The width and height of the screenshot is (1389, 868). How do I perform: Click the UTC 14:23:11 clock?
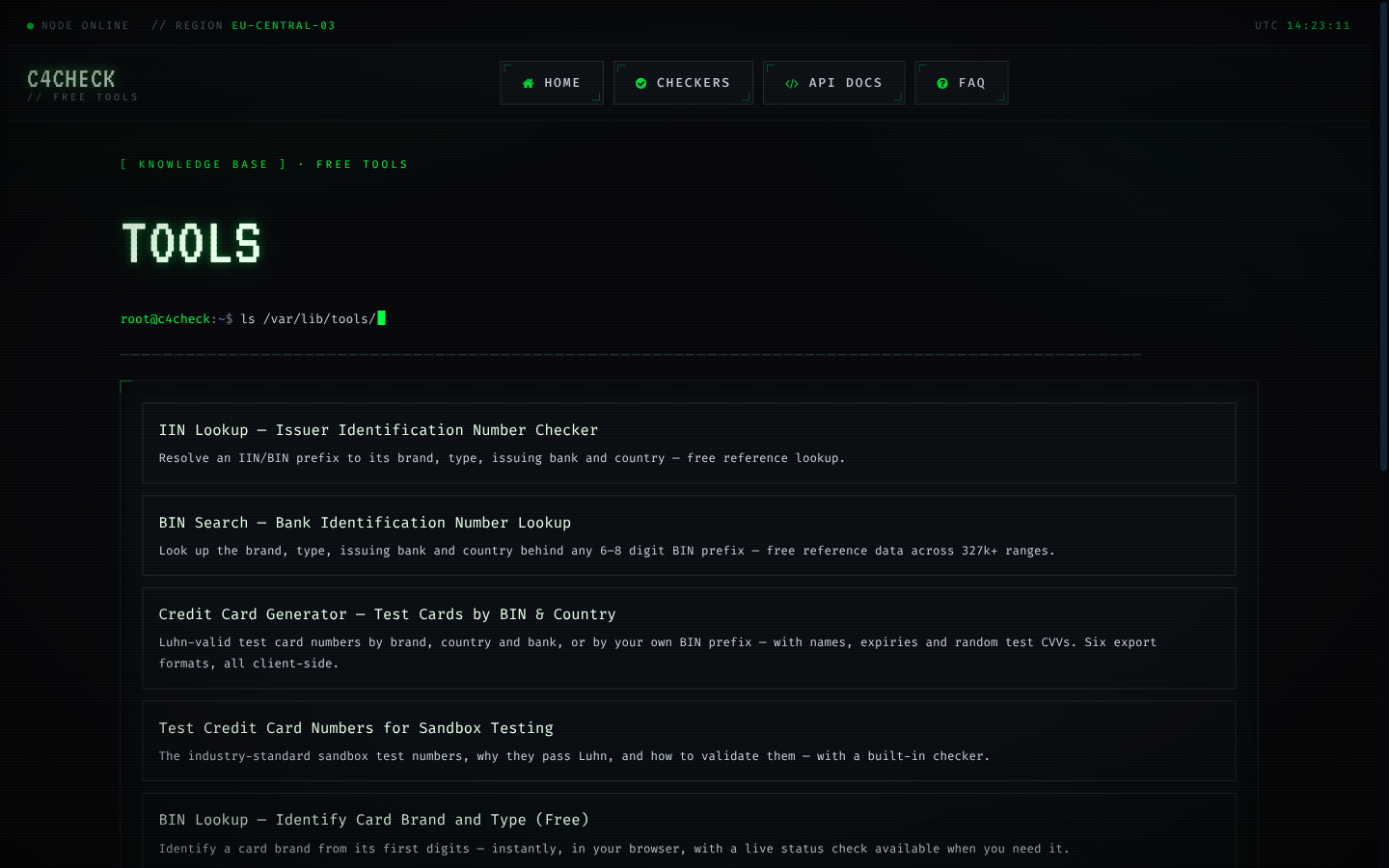(1302, 25)
